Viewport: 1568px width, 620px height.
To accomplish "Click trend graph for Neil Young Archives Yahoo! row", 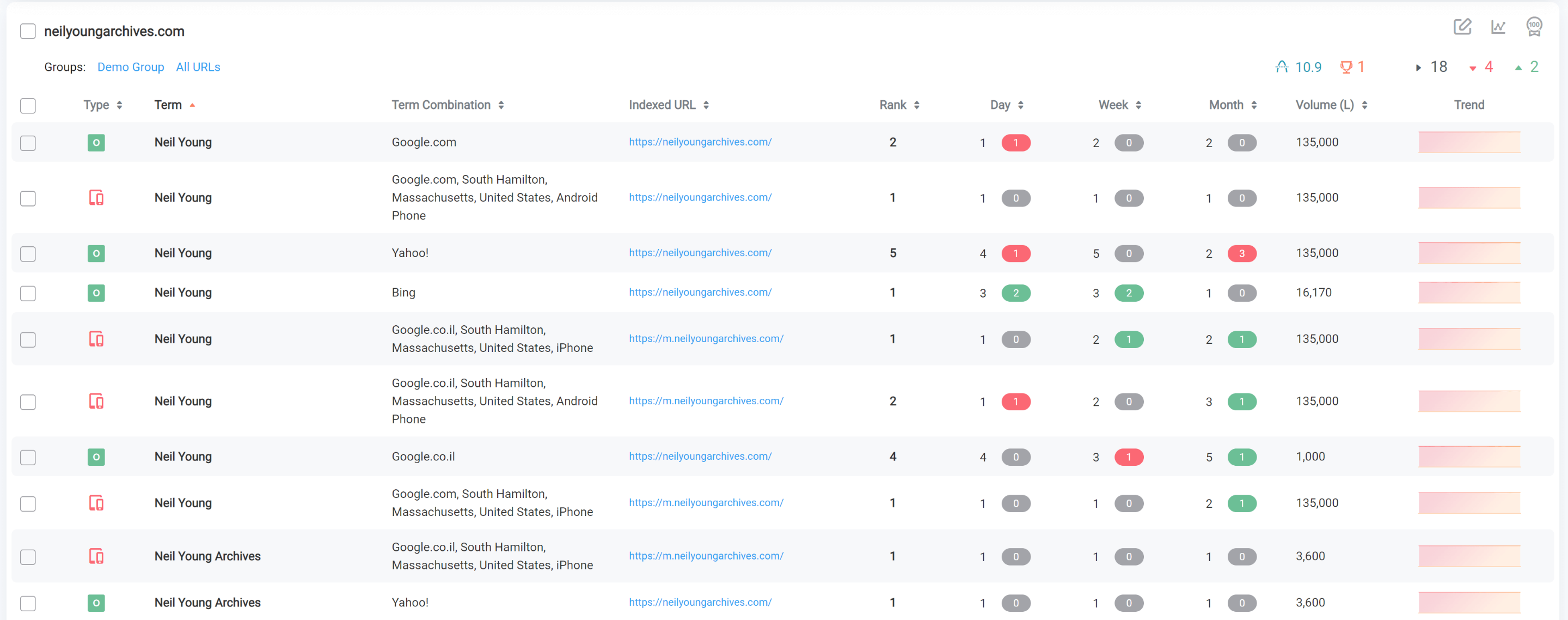I will coord(1469,603).
